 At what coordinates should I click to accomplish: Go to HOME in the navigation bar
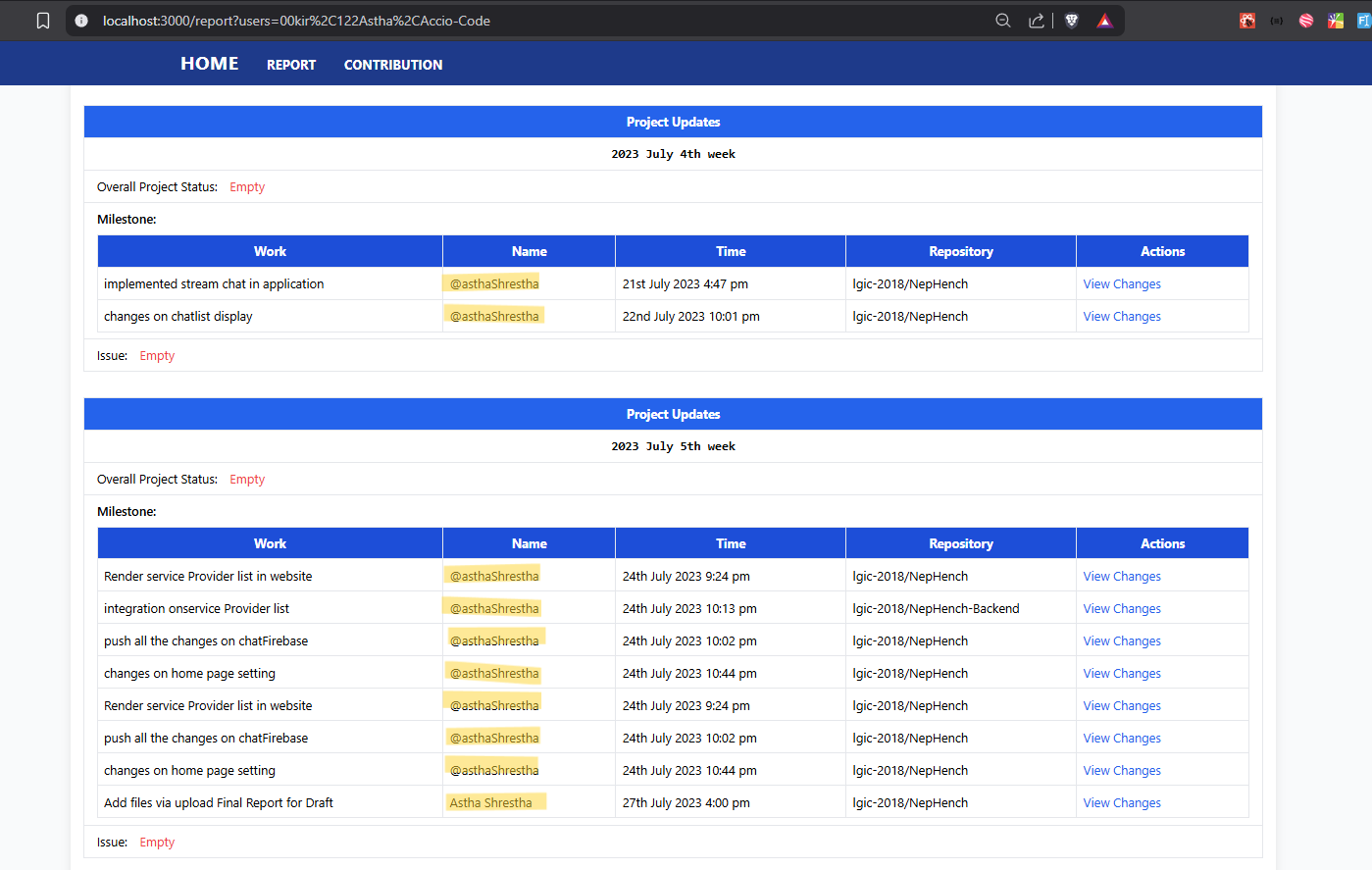(x=210, y=64)
